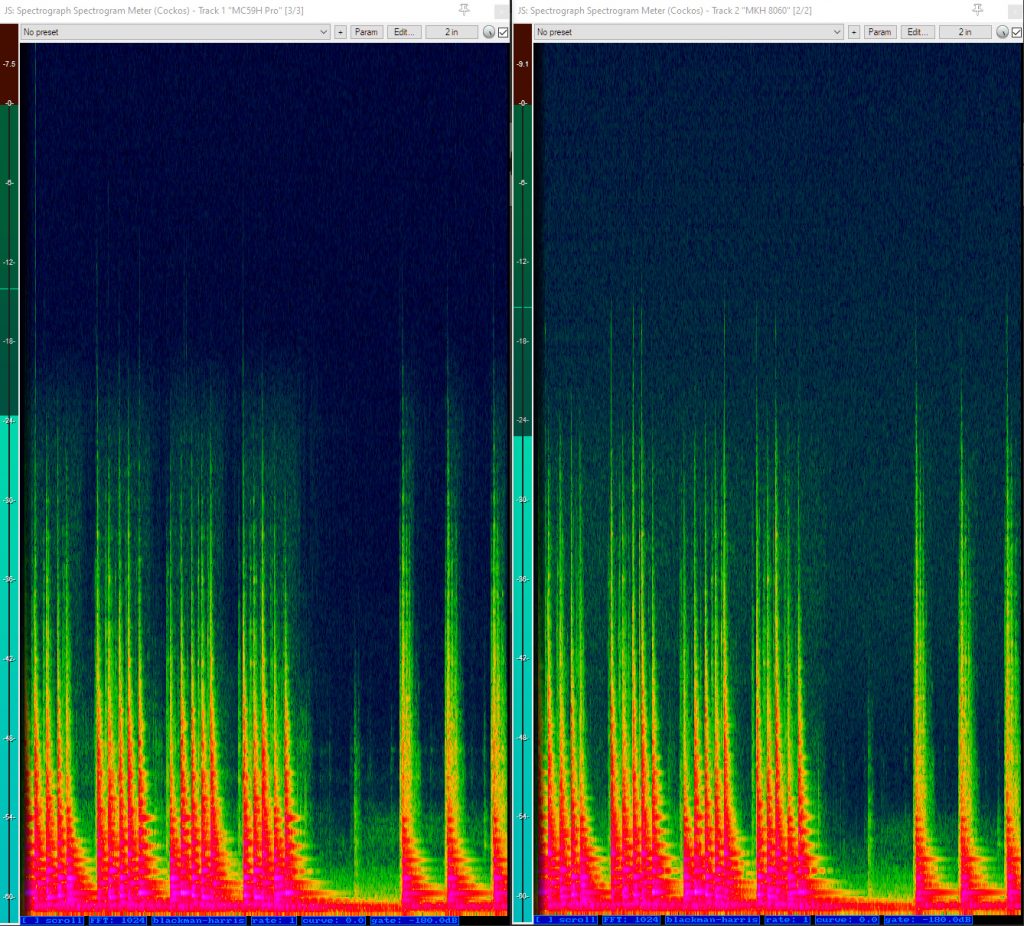This screenshot has height=926, width=1024.
Task: Open the Track 2 'No preset' dropdown
Action: pos(689,32)
